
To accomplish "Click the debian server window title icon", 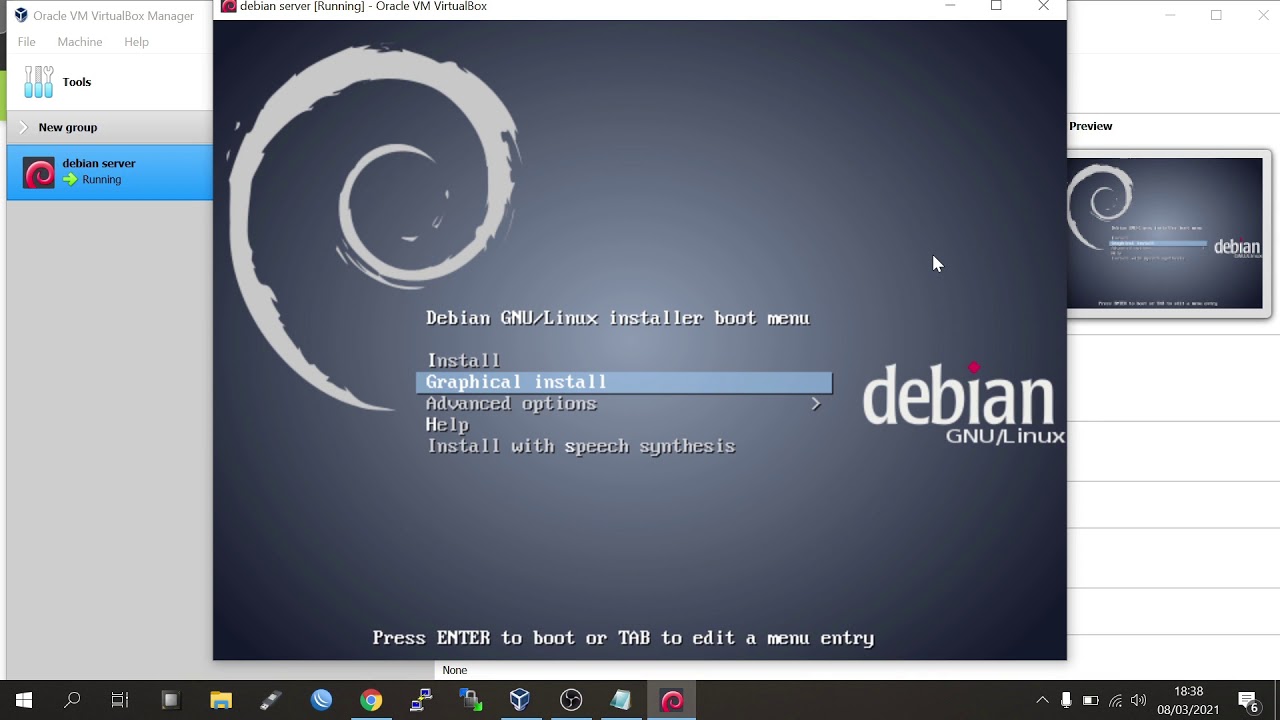I will pyautogui.click(x=229, y=6).
